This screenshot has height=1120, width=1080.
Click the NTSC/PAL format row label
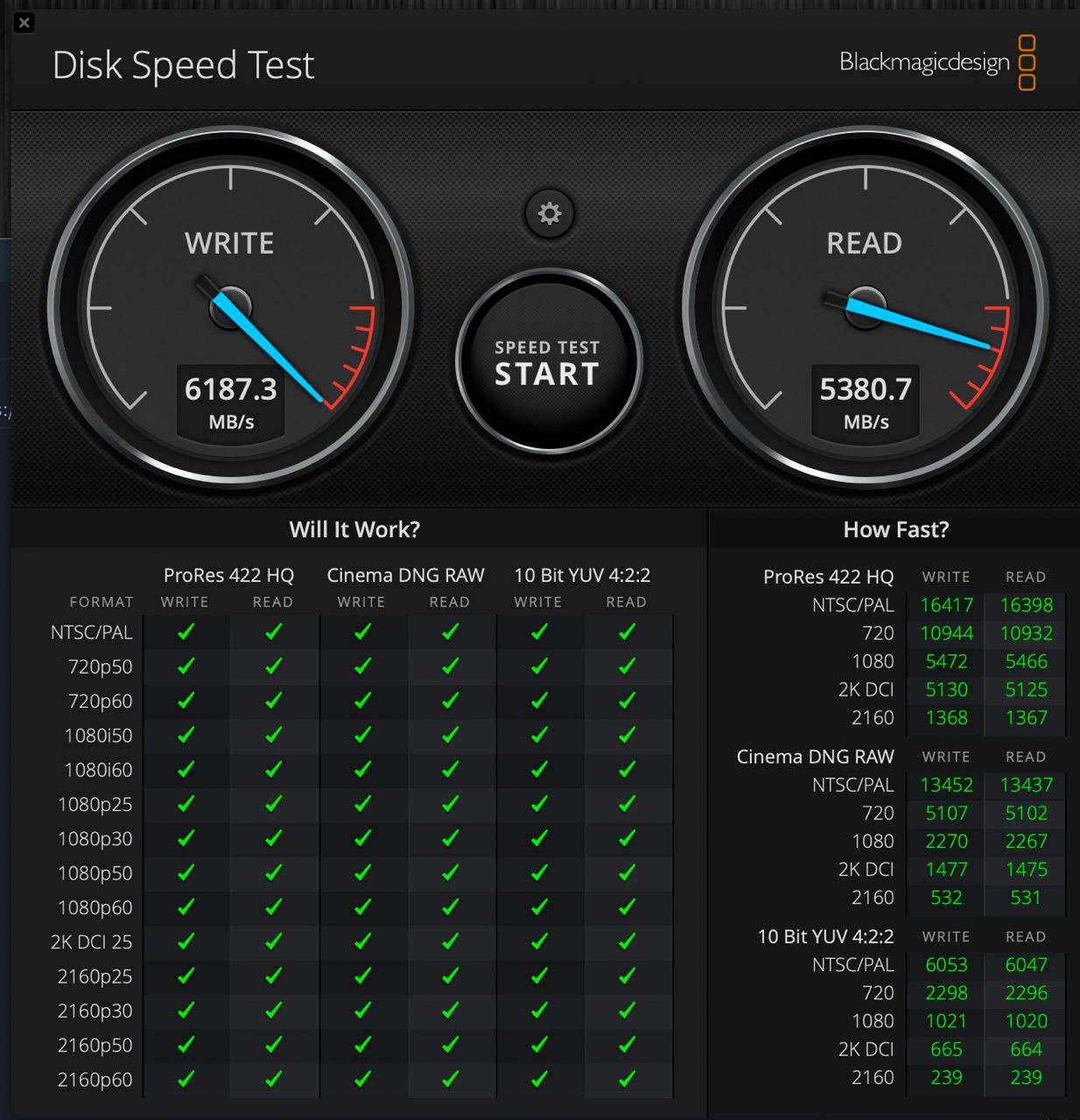[92, 632]
